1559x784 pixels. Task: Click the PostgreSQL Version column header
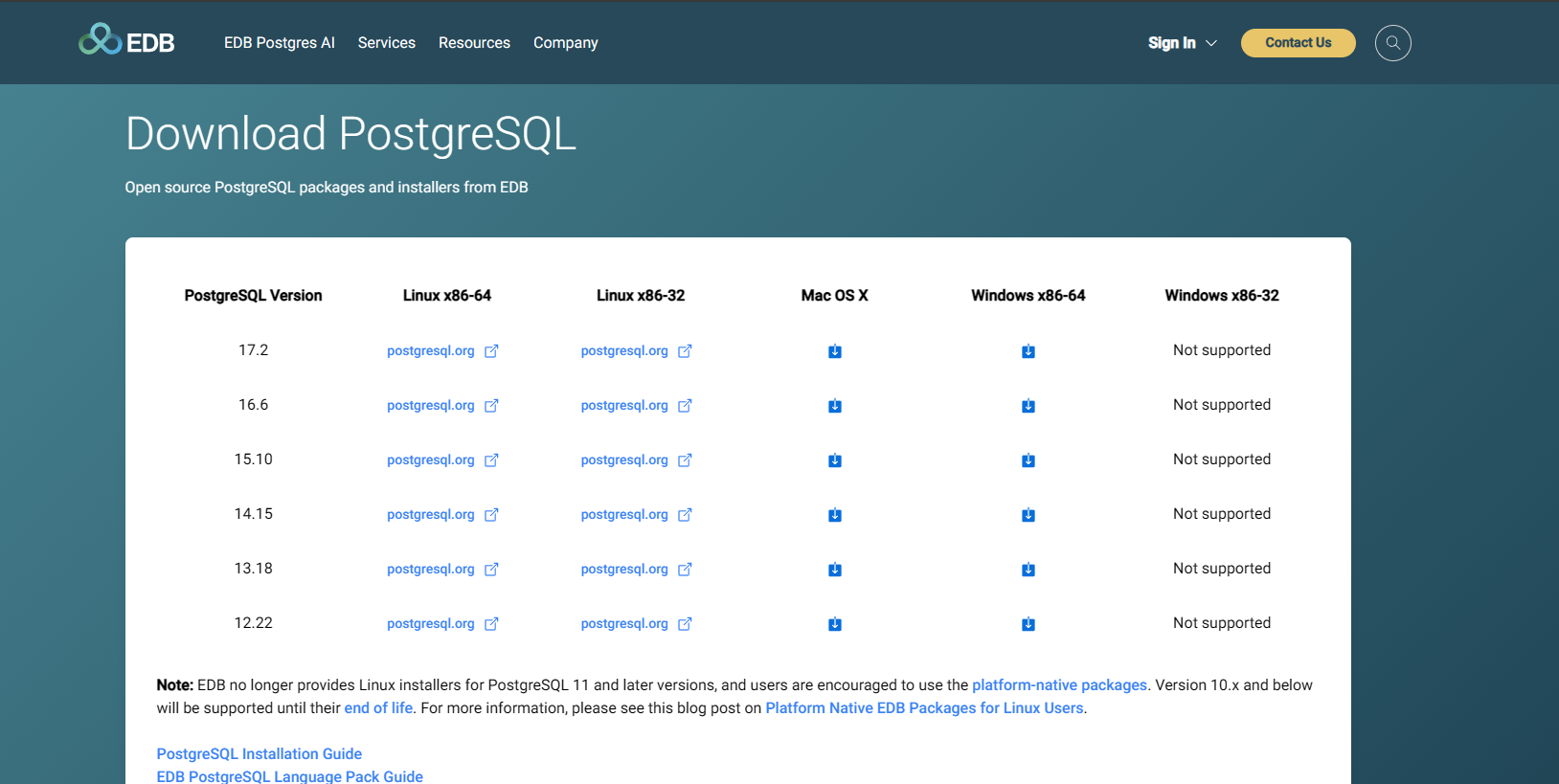254,296
